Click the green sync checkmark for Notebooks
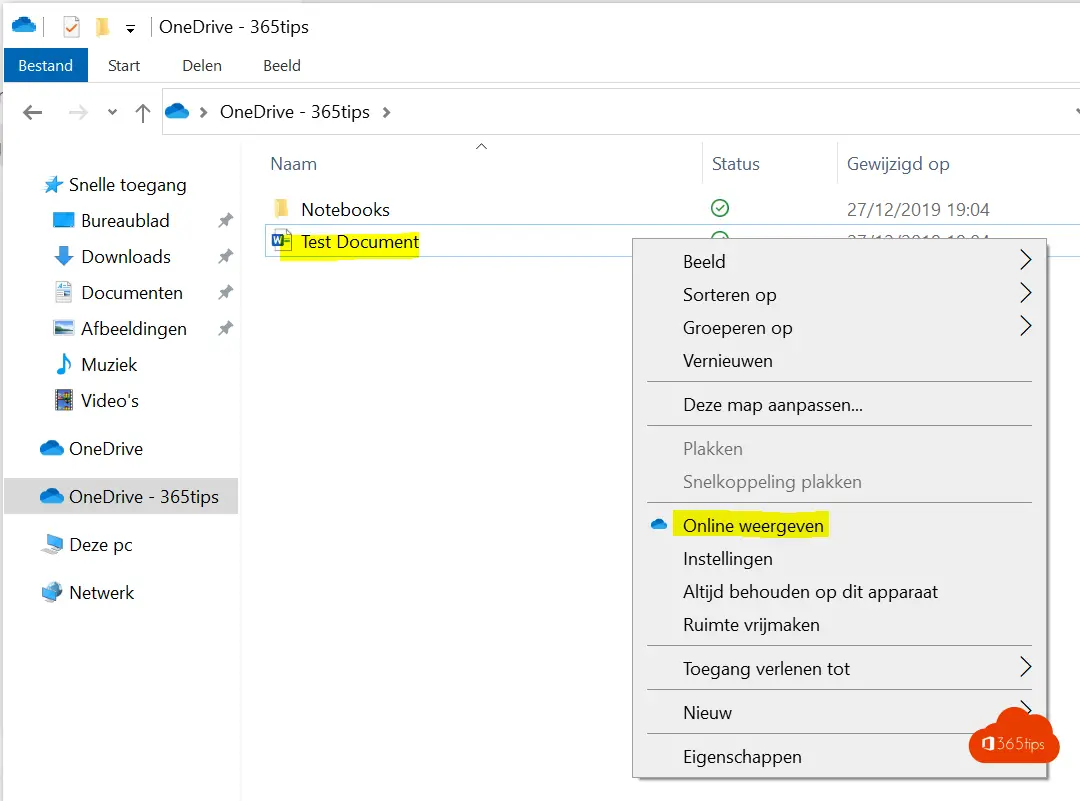The height and width of the screenshot is (801, 1080). click(719, 208)
